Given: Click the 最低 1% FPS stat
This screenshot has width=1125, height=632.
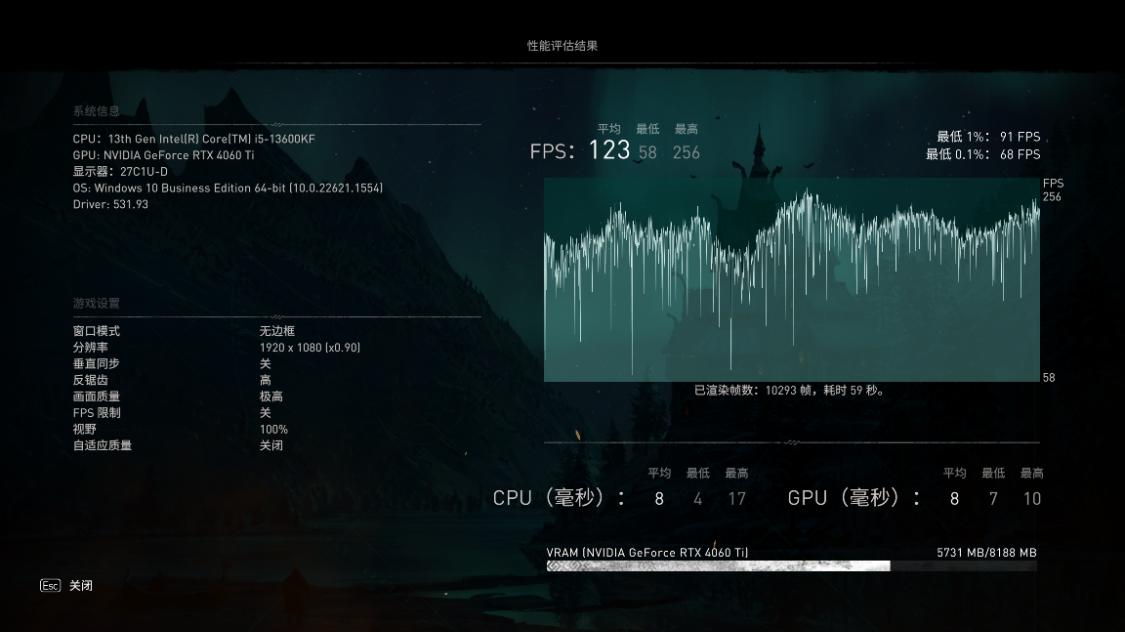Looking at the screenshot, I should pyautogui.click(x=988, y=137).
